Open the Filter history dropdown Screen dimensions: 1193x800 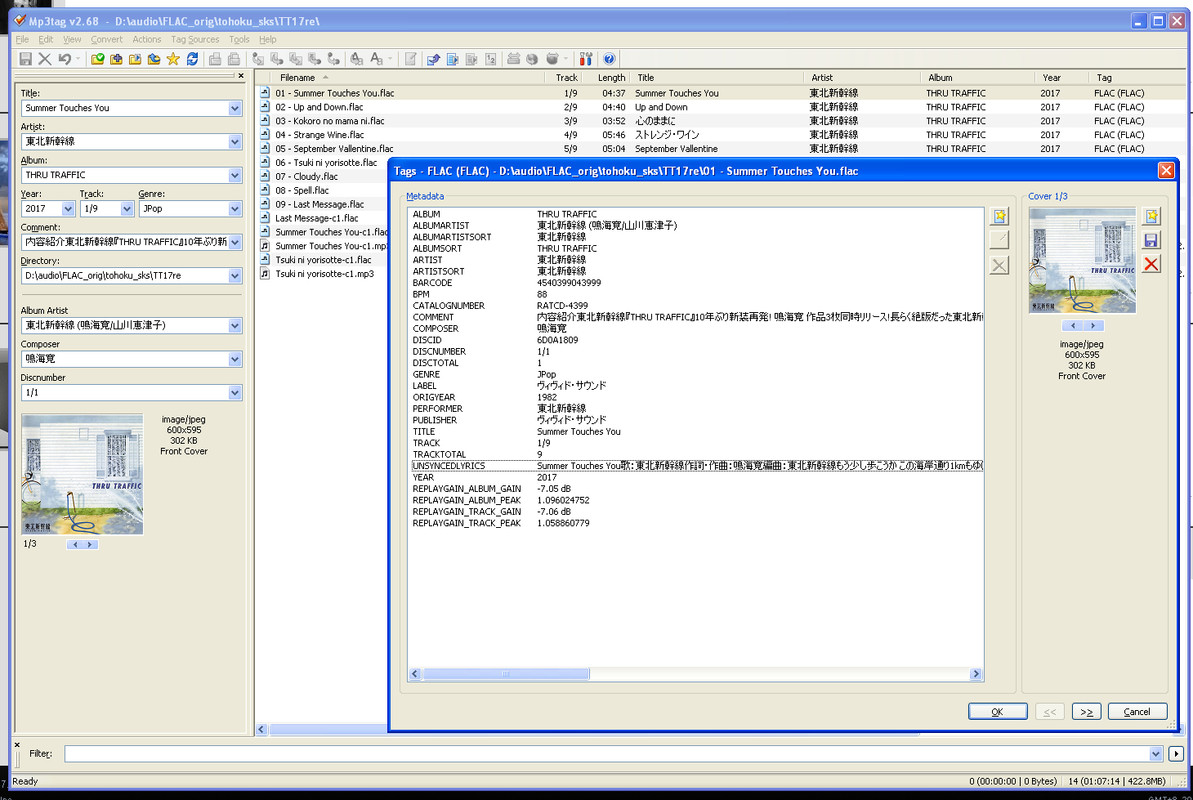pos(1156,754)
